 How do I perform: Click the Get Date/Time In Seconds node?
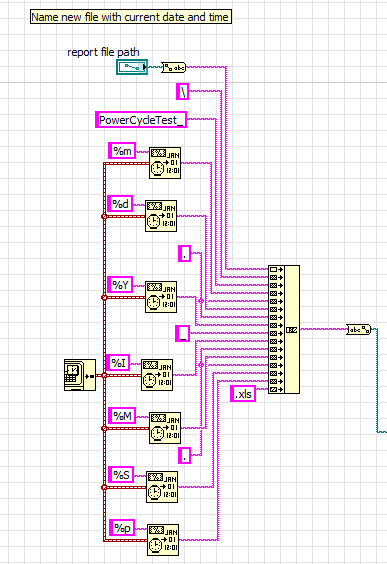click(x=80, y=375)
